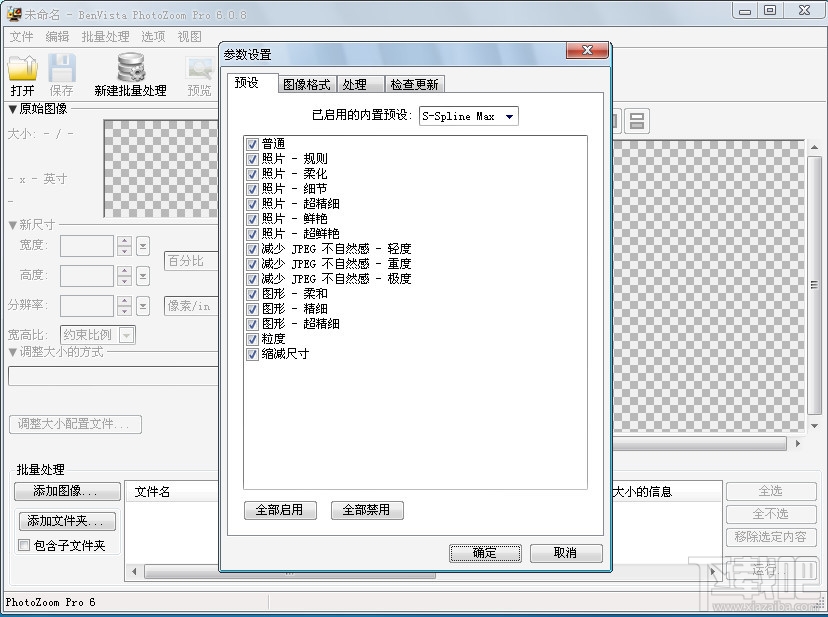
Task: Click inside the 宽度 input field
Action: pos(88,246)
